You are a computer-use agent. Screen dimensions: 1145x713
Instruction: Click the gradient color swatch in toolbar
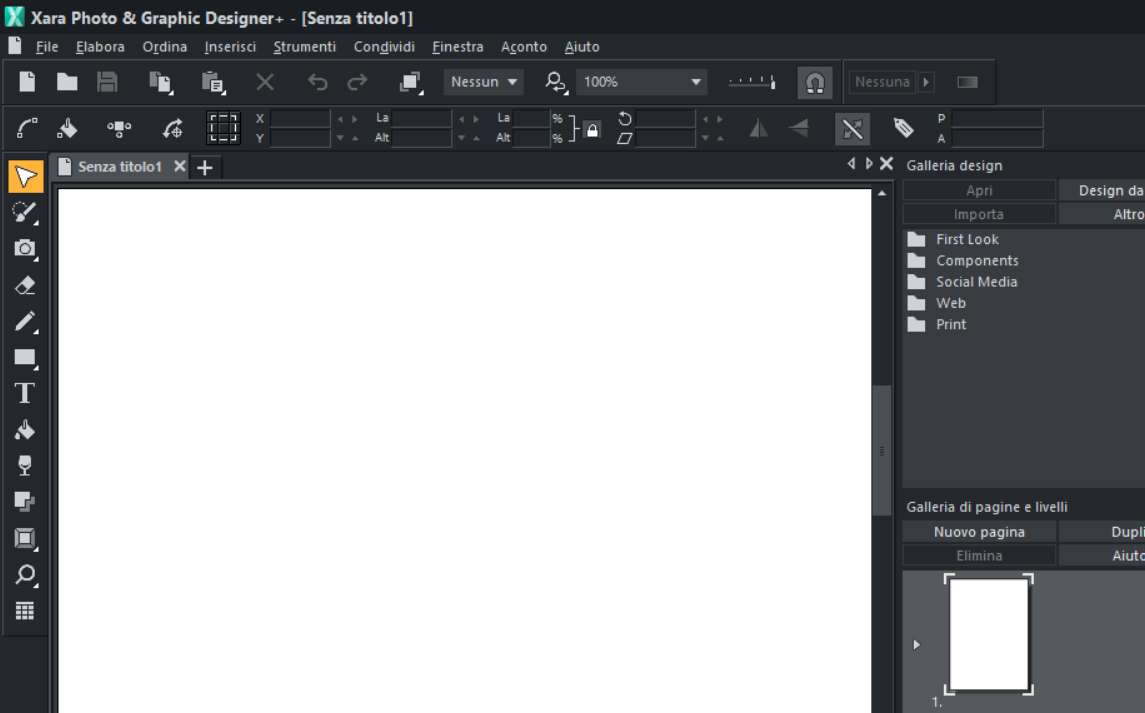click(x=968, y=82)
